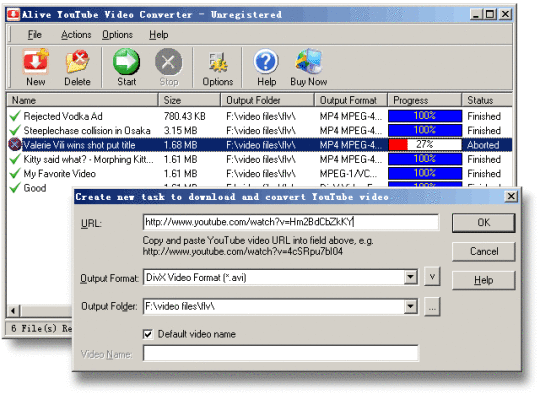Click the 27% progress bar of Valerie Vili

(425, 145)
